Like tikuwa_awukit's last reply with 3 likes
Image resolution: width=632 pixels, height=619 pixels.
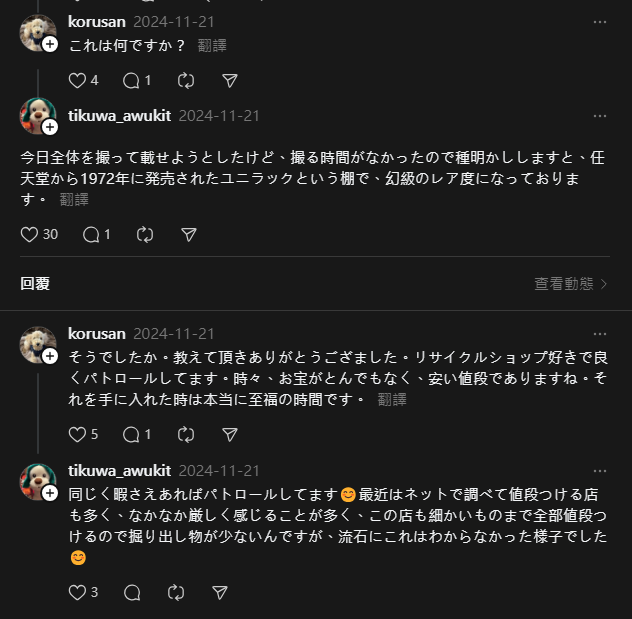pos(78,592)
